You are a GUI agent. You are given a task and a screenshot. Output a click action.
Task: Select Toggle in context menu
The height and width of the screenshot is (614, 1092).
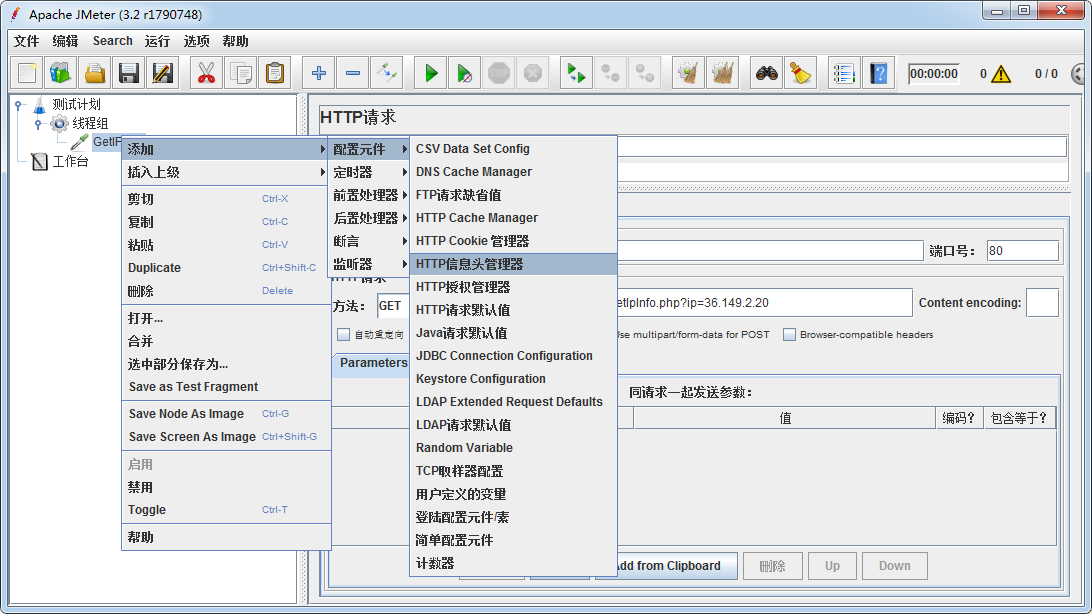(226, 510)
